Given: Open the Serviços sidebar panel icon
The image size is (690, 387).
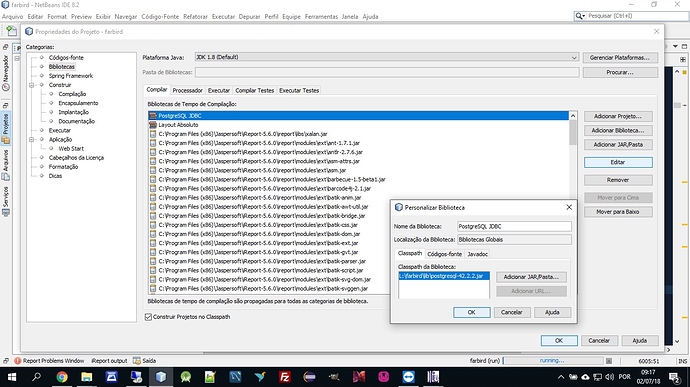Looking at the screenshot, I should point(6,213).
